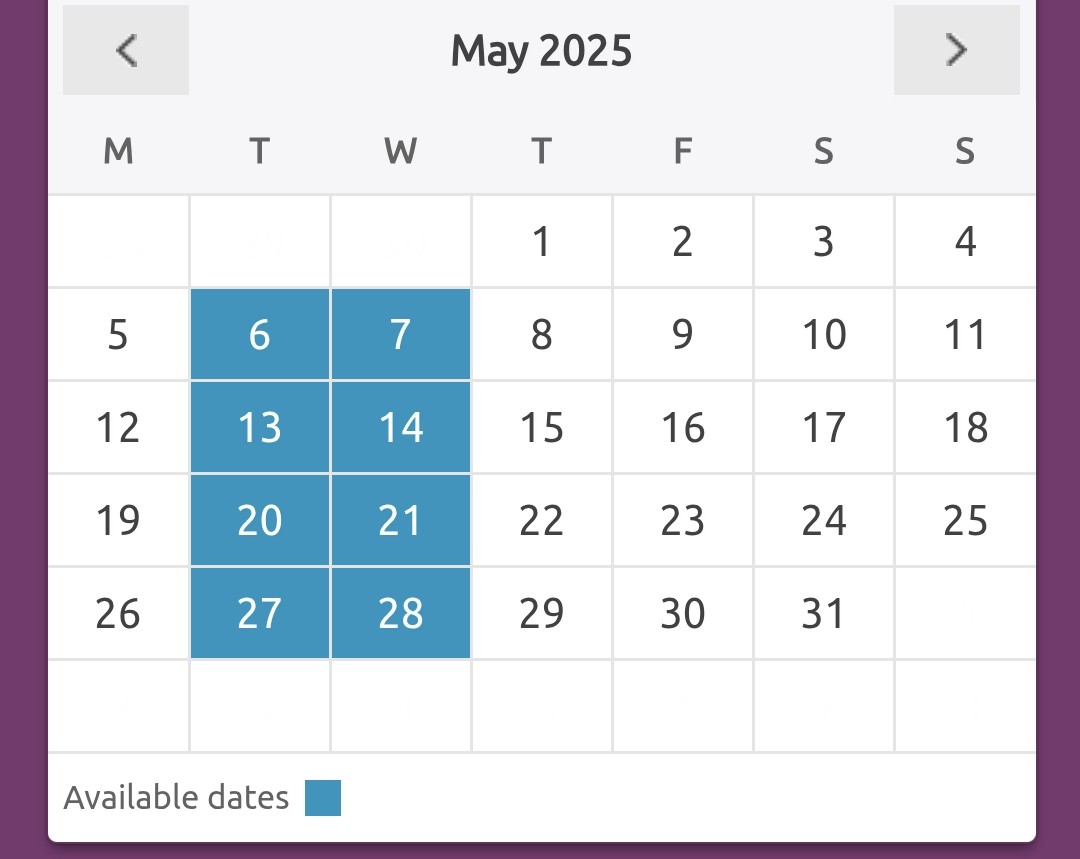Go to previous month with left arrow
1080x859 pixels.
[x=126, y=50]
